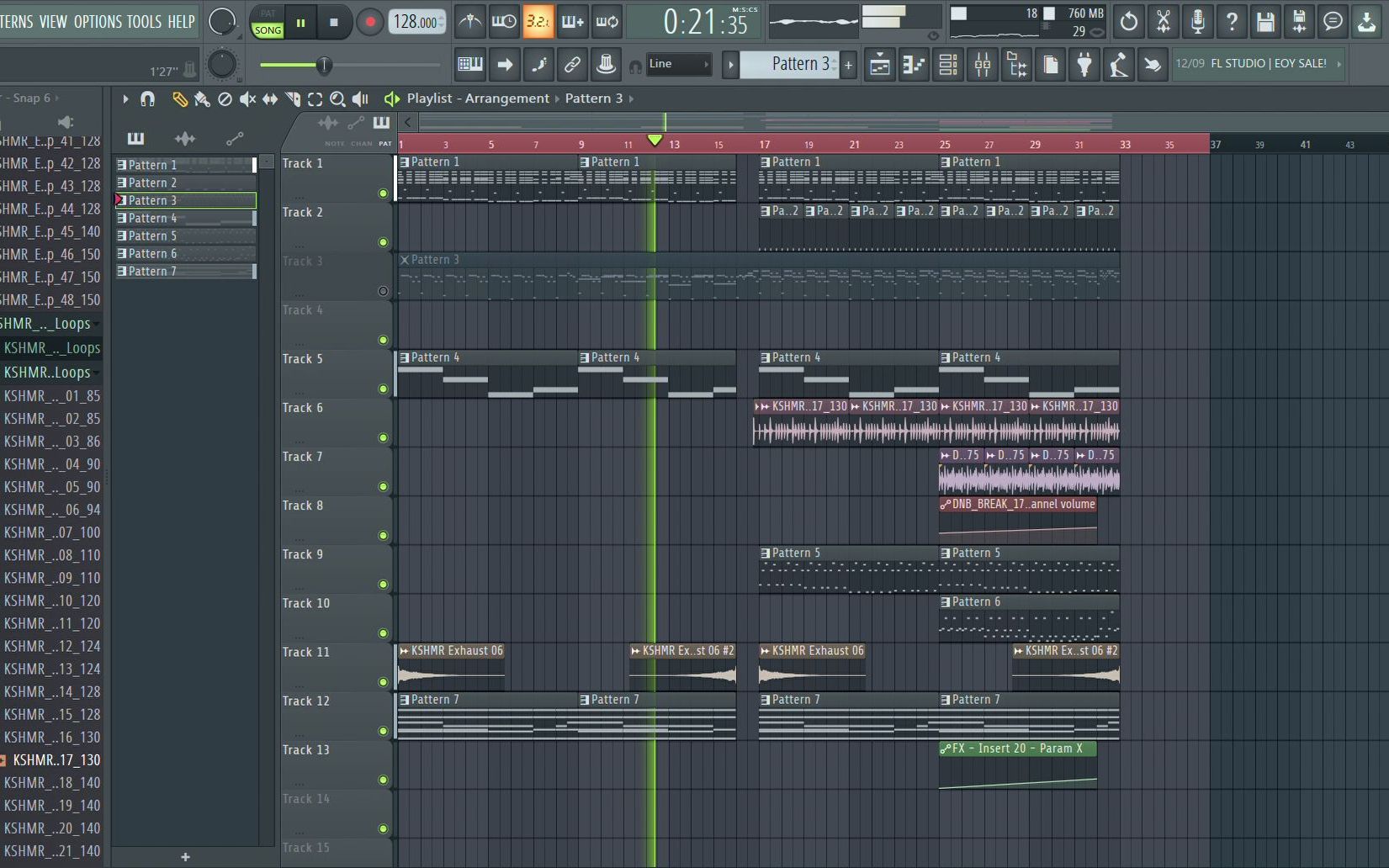
Task: Pause playback with the pause button
Action: coord(300,23)
